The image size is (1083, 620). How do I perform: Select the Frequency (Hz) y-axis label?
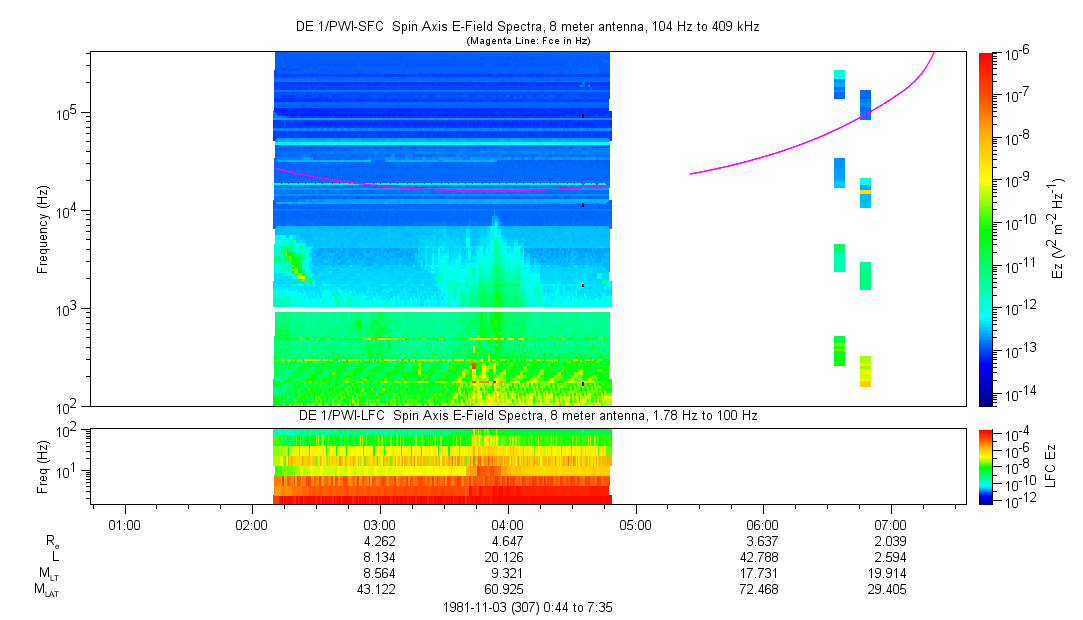coord(44,228)
